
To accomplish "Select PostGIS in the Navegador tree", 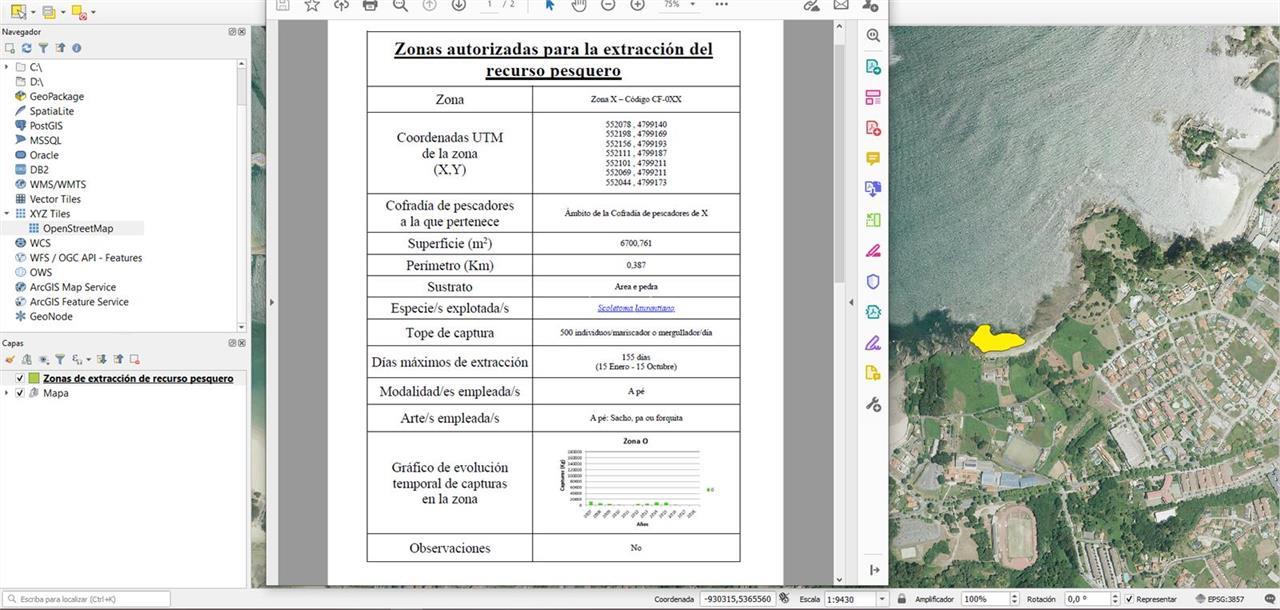I will click(x=38, y=126).
